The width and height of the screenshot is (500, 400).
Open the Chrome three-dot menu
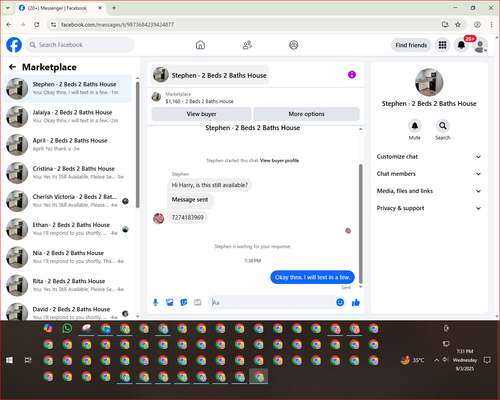491,25
